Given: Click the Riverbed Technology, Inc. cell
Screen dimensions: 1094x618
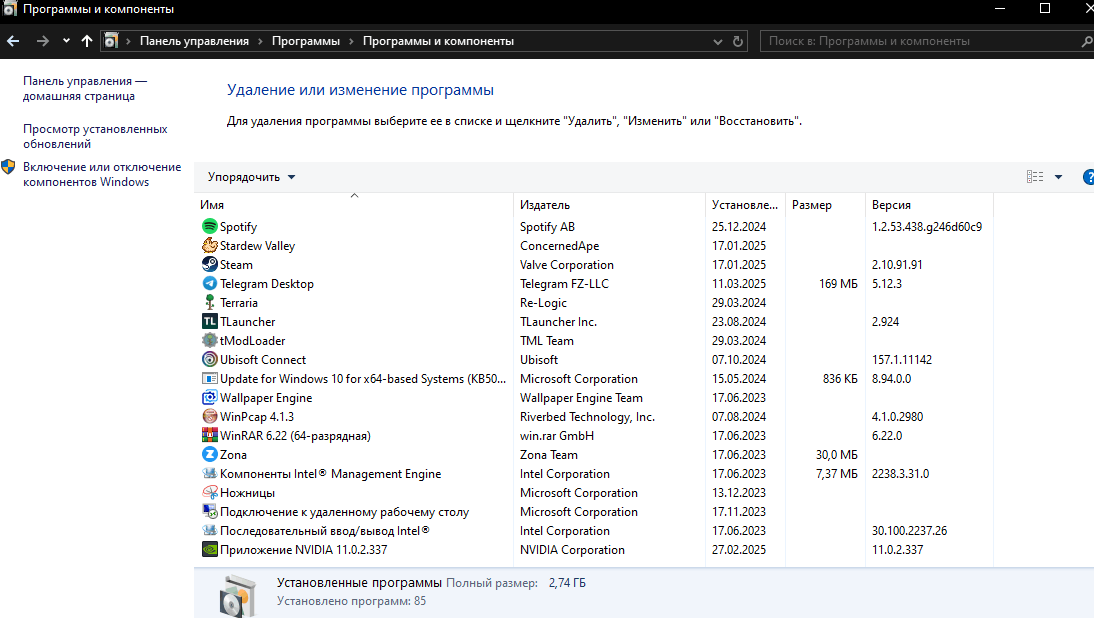Looking at the screenshot, I should point(587,416).
